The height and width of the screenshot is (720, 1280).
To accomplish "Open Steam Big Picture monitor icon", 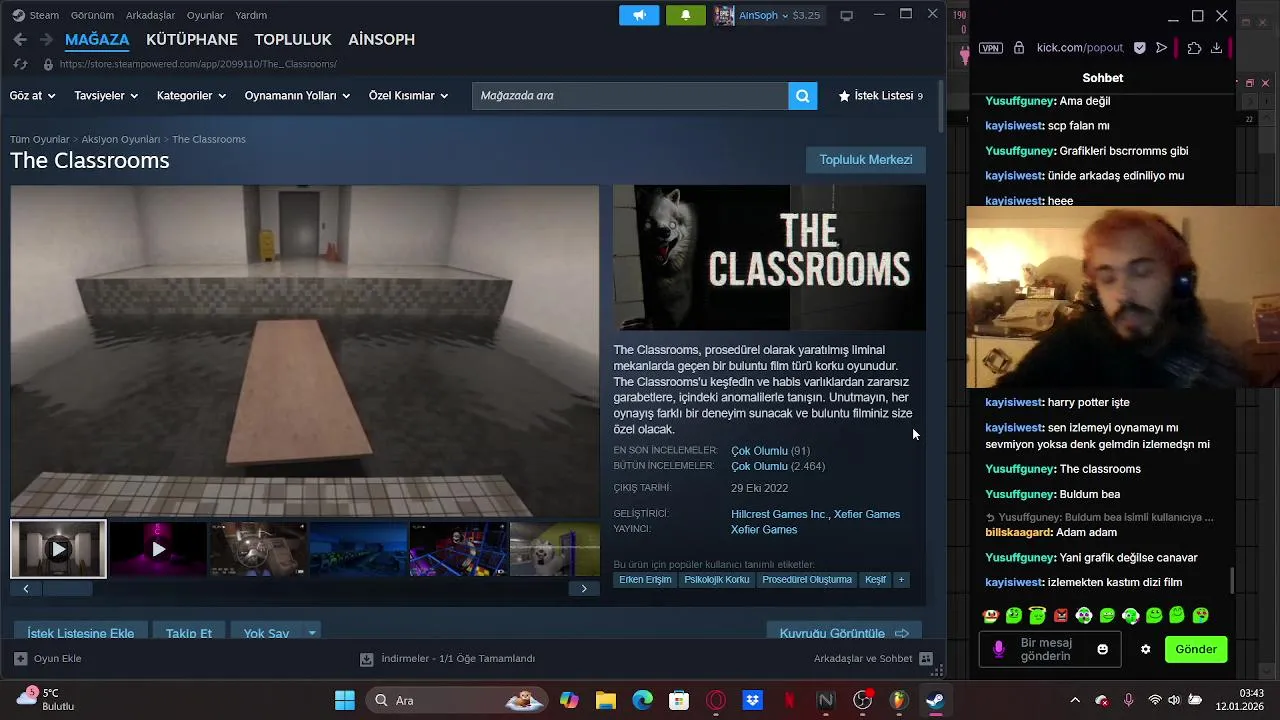I will pos(846,16).
